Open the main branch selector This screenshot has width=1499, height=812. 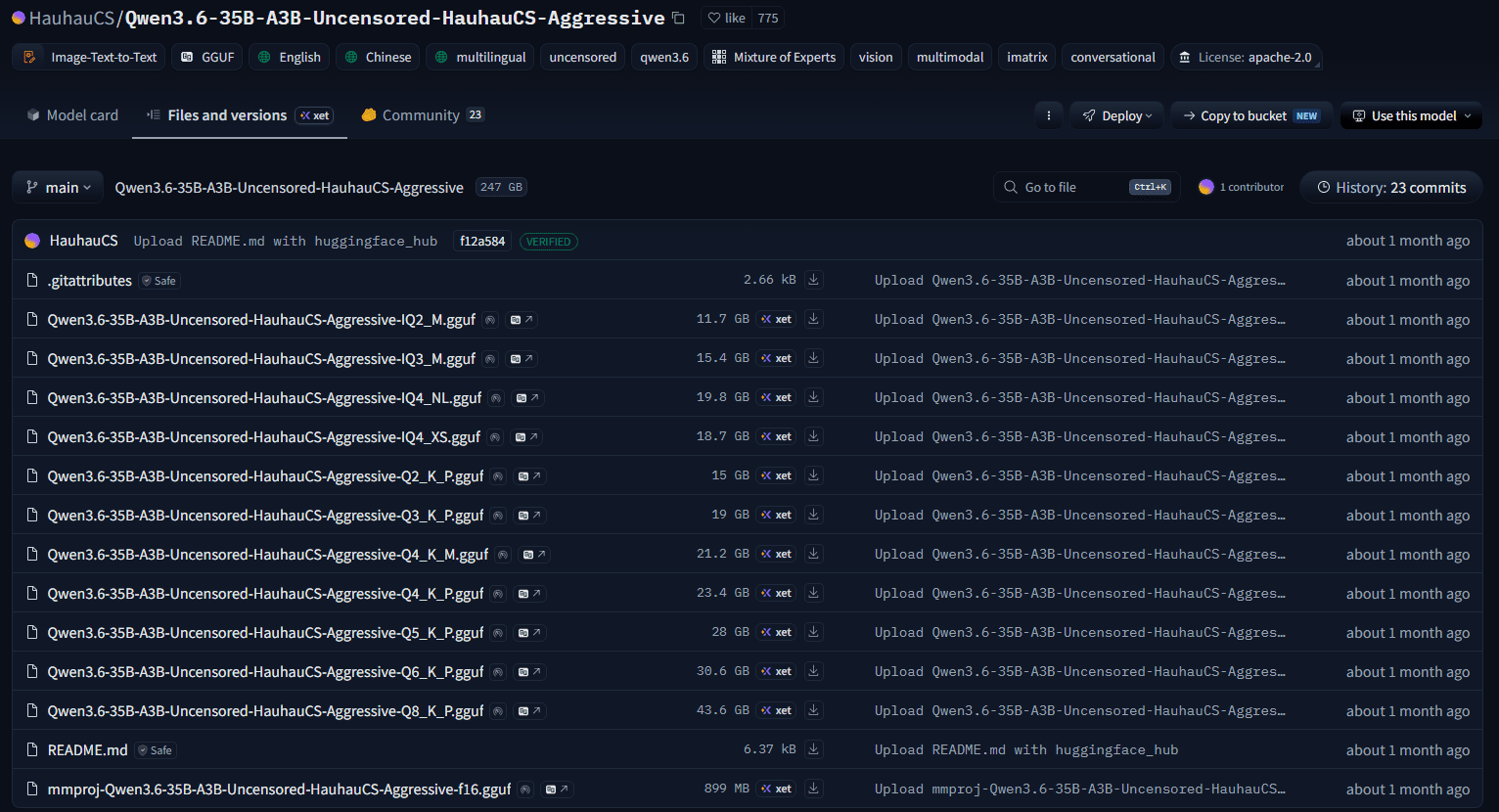point(58,187)
